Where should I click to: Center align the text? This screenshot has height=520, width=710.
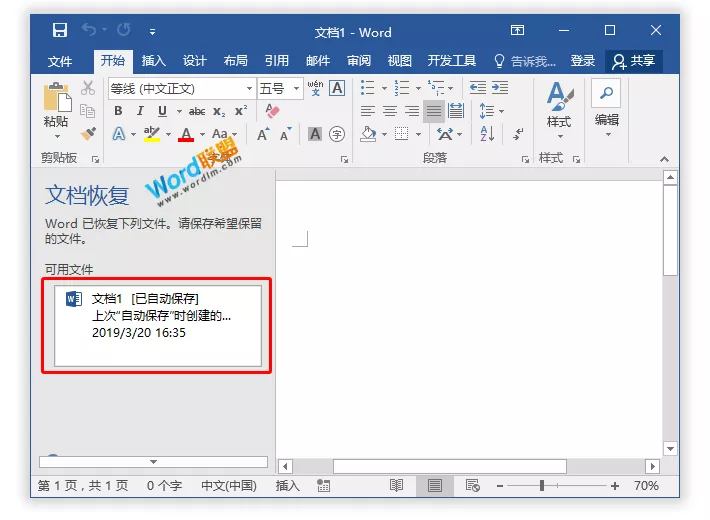pos(390,111)
